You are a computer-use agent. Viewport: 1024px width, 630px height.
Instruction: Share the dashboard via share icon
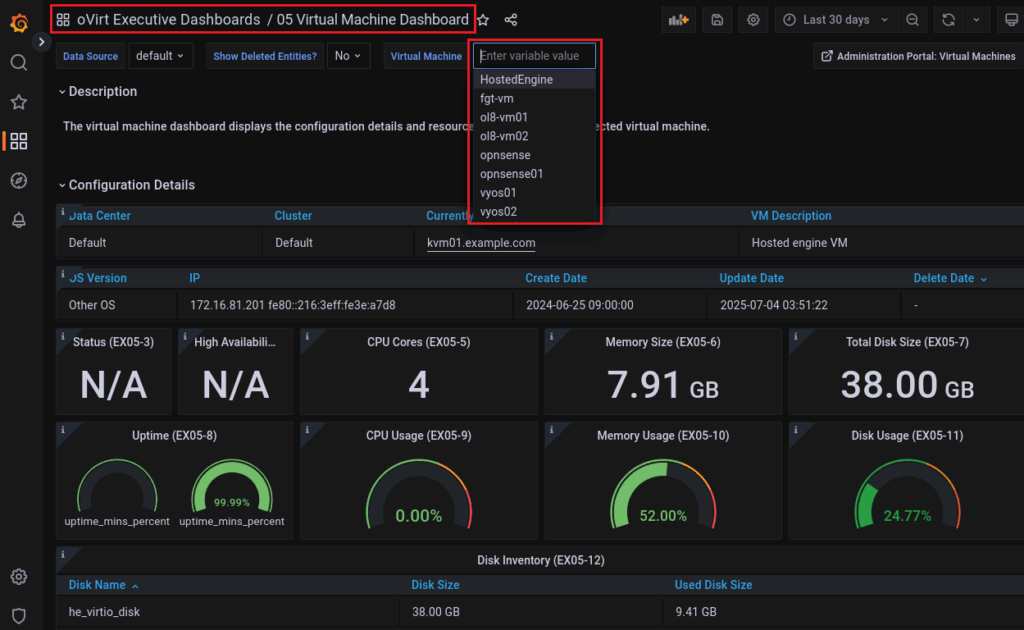point(511,20)
